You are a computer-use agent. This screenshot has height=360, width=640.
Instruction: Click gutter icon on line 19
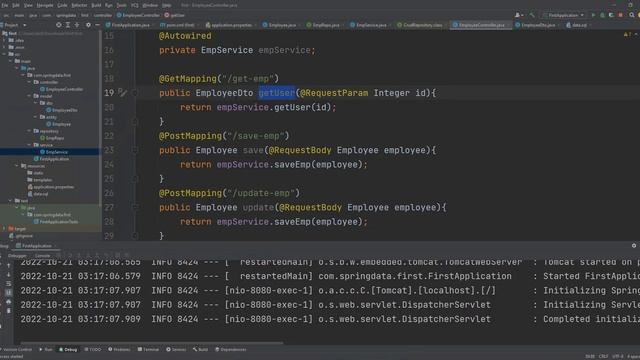click(x=122, y=93)
